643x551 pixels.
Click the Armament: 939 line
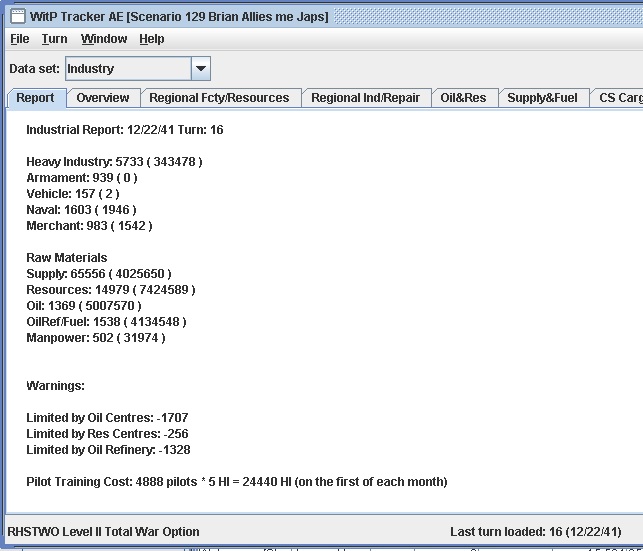(x=82, y=178)
